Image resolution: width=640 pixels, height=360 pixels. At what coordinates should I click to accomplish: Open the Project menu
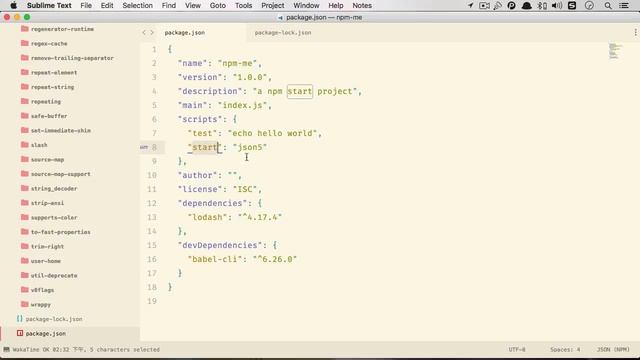click(273, 5)
